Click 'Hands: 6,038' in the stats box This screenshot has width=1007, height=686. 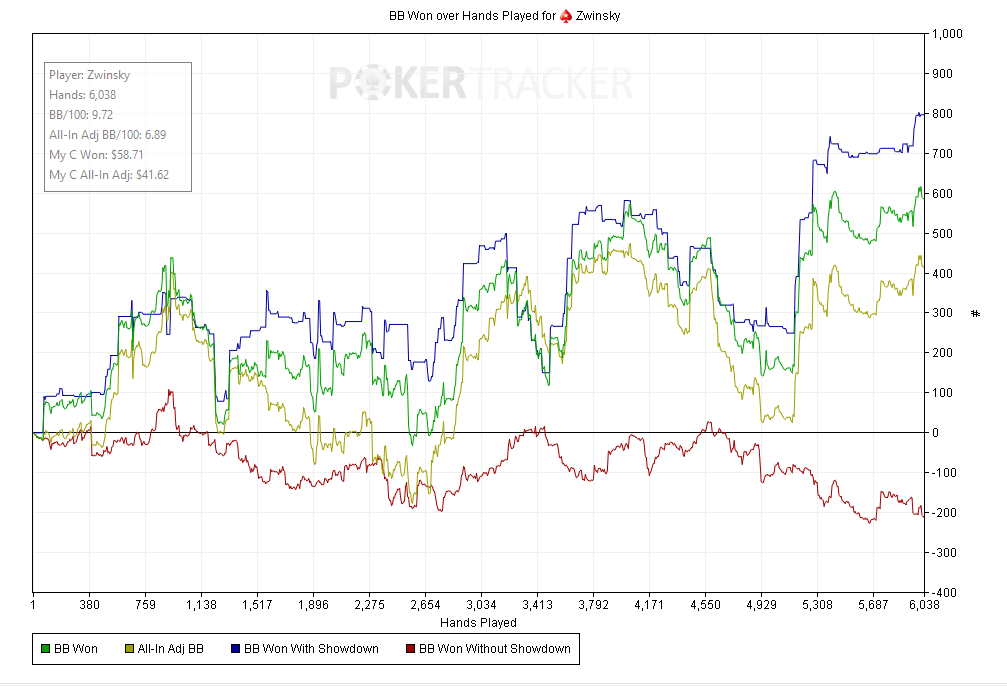82,94
